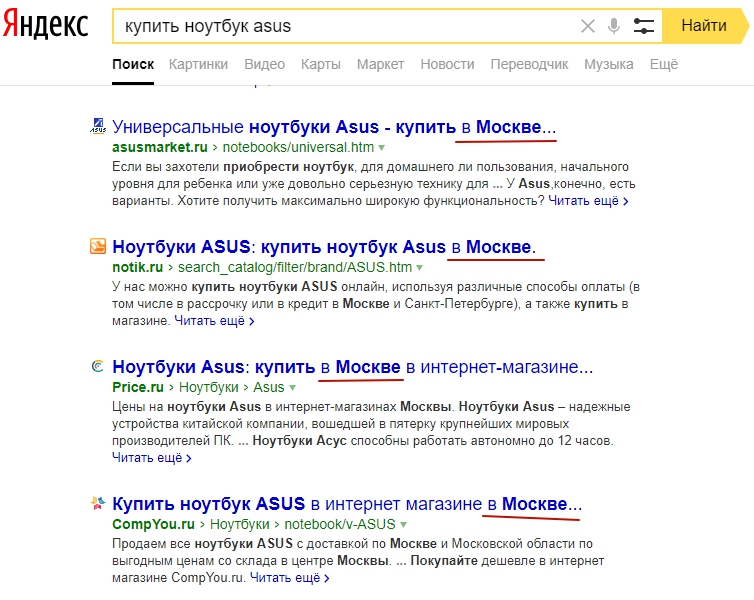Activate voice search microphone icon
This screenshot has width=754, height=600.
point(614,26)
